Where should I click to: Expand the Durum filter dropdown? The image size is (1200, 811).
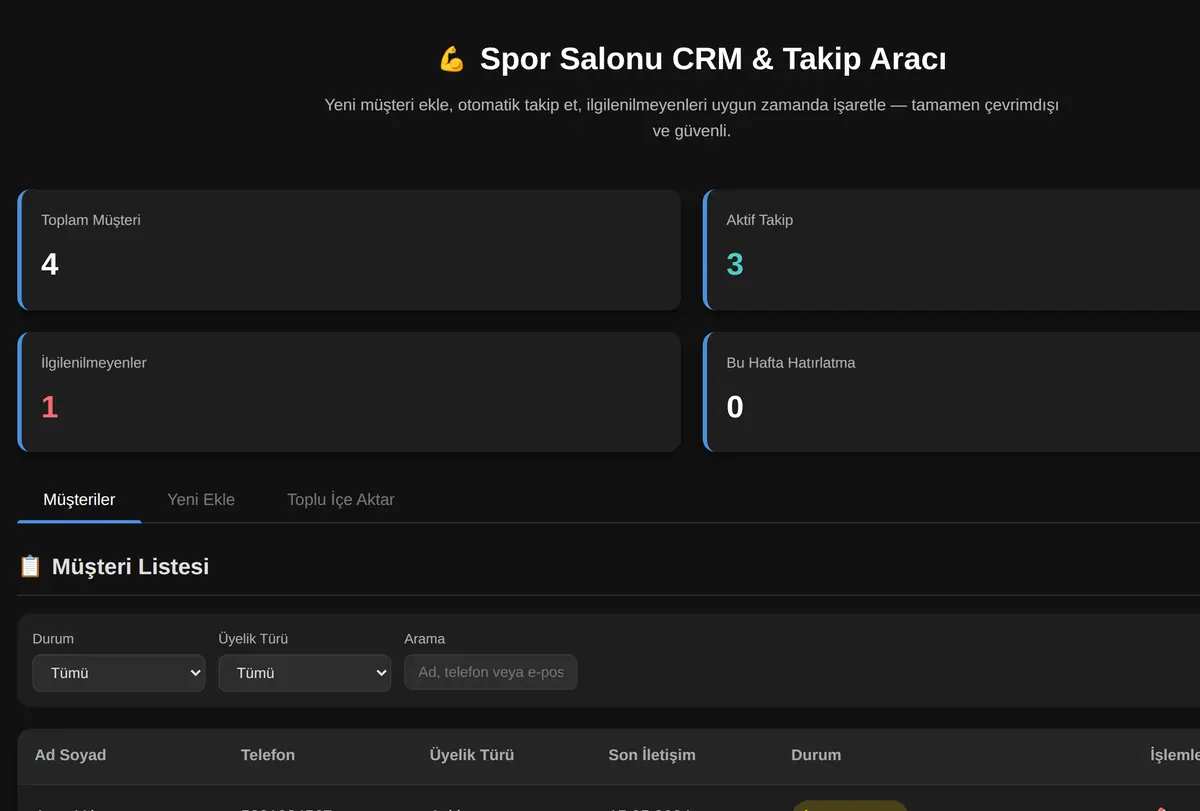click(x=119, y=673)
